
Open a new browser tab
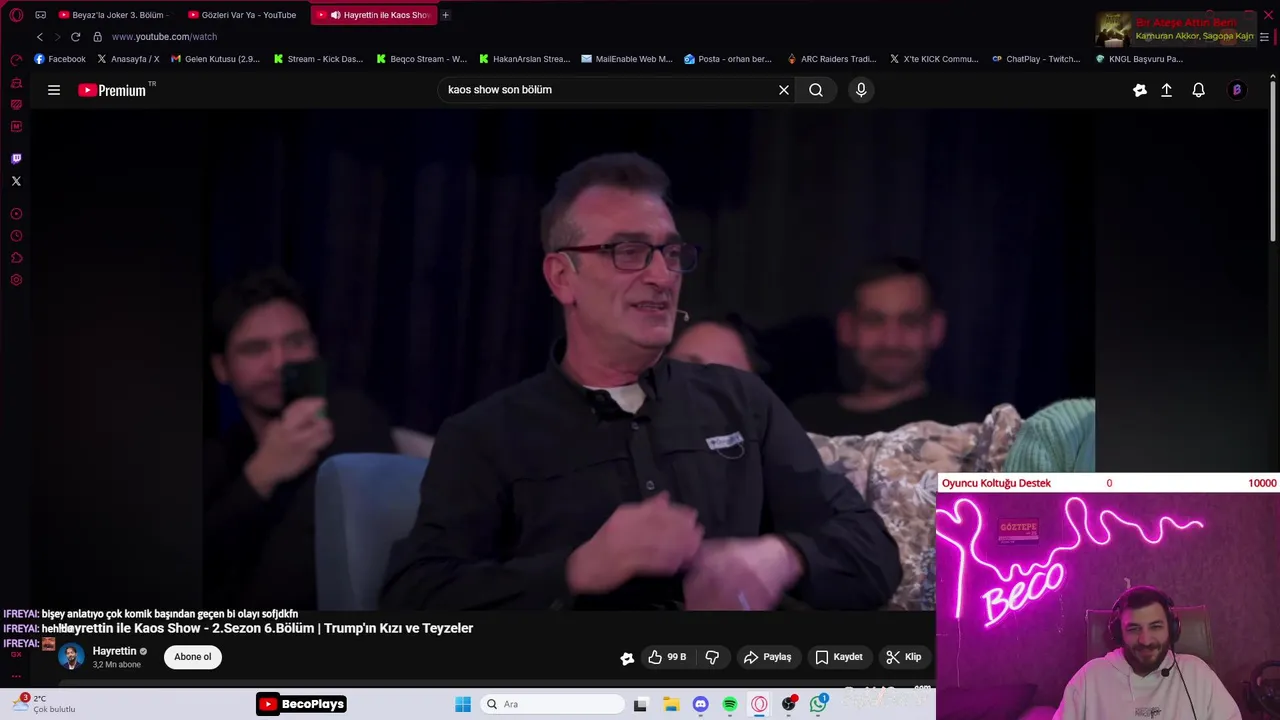446,15
